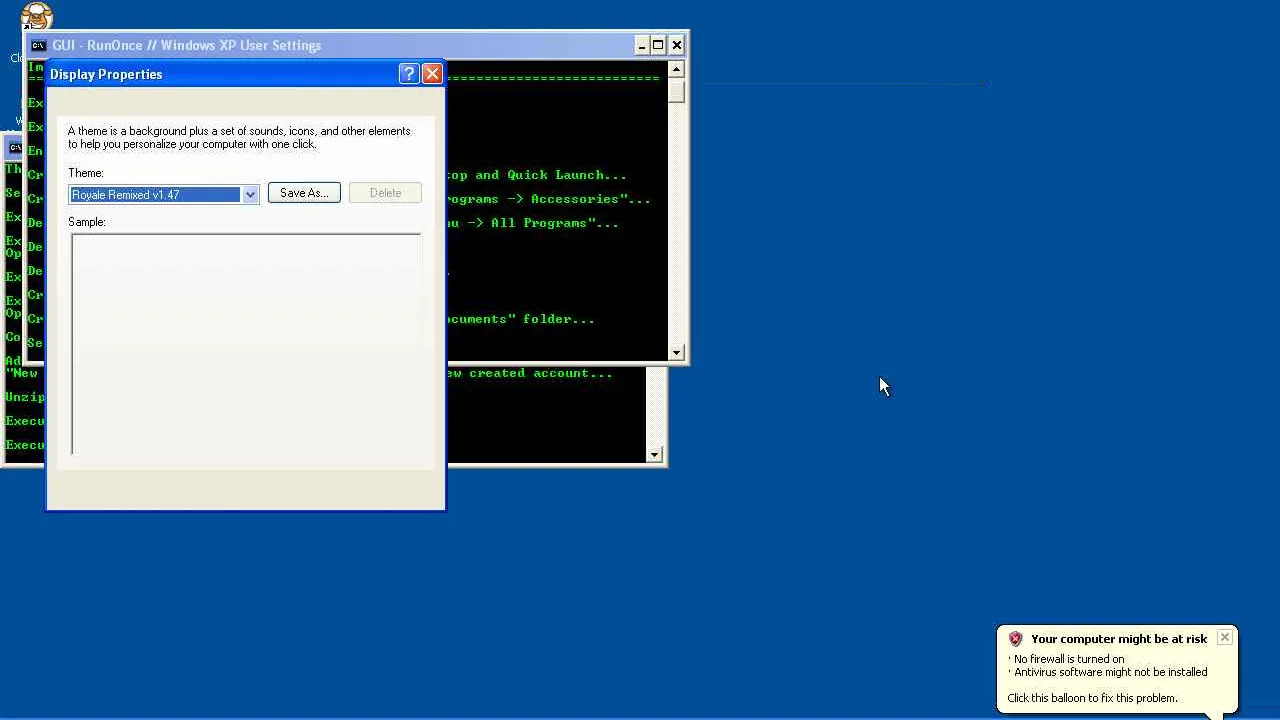1280x720 pixels.
Task: Close the GUI - RunOnce console window
Action: click(677, 45)
